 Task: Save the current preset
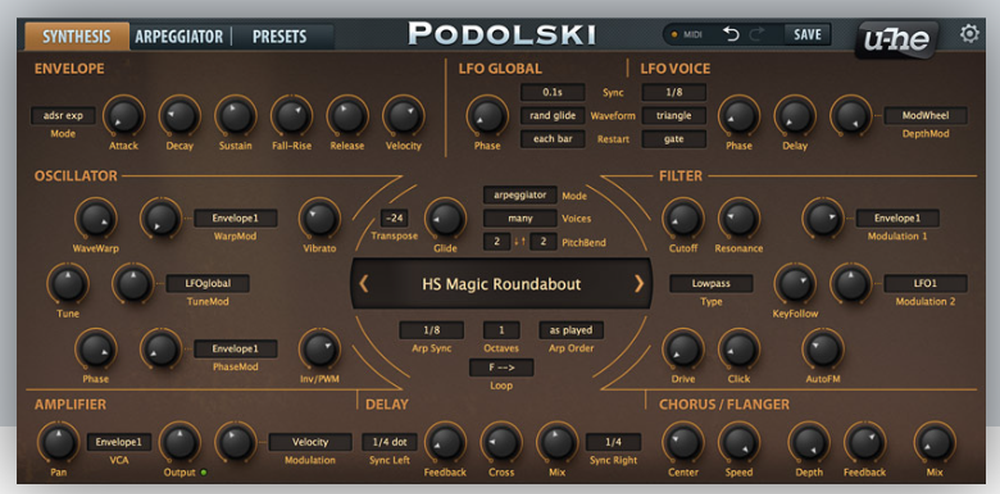tap(807, 34)
